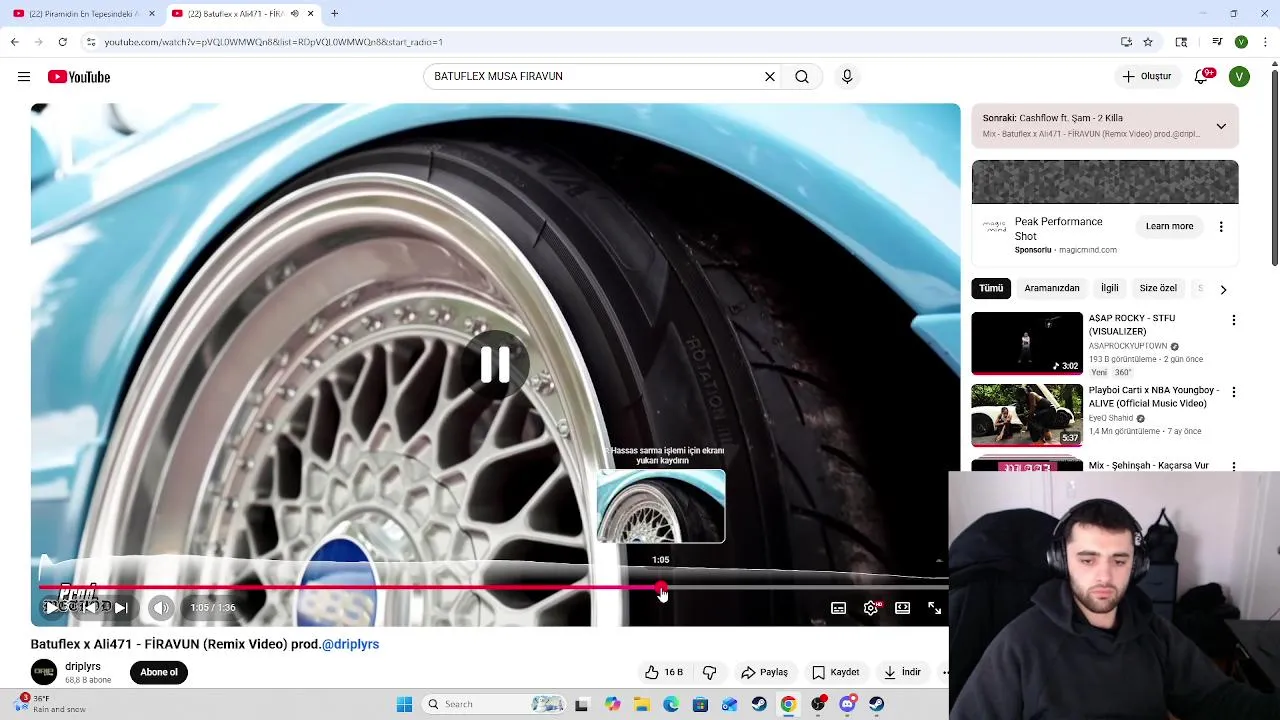Viewport: 1280px width, 720px height.
Task: Open Chrome three-dot menu
Action: coord(1266,42)
